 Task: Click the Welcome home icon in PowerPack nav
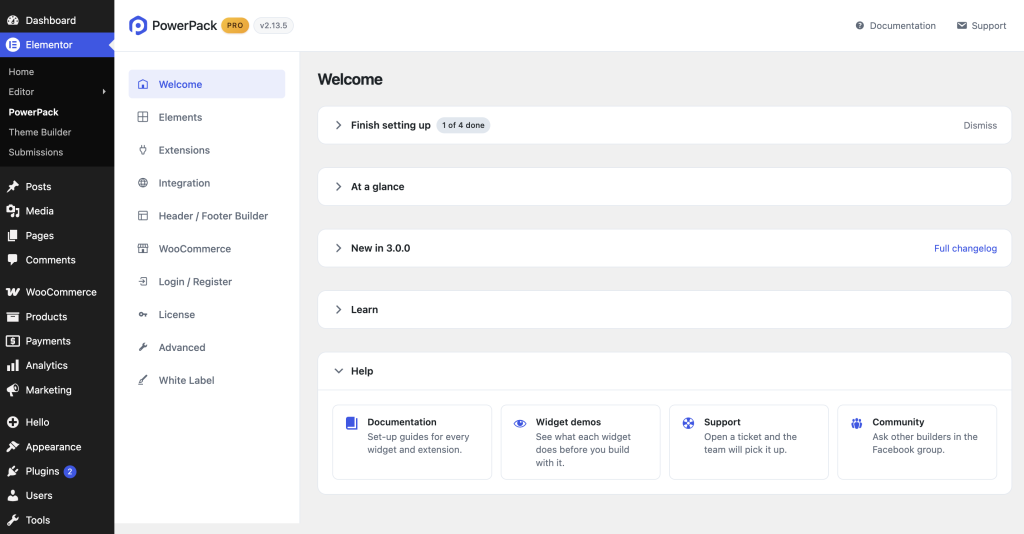(x=143, y=84)
